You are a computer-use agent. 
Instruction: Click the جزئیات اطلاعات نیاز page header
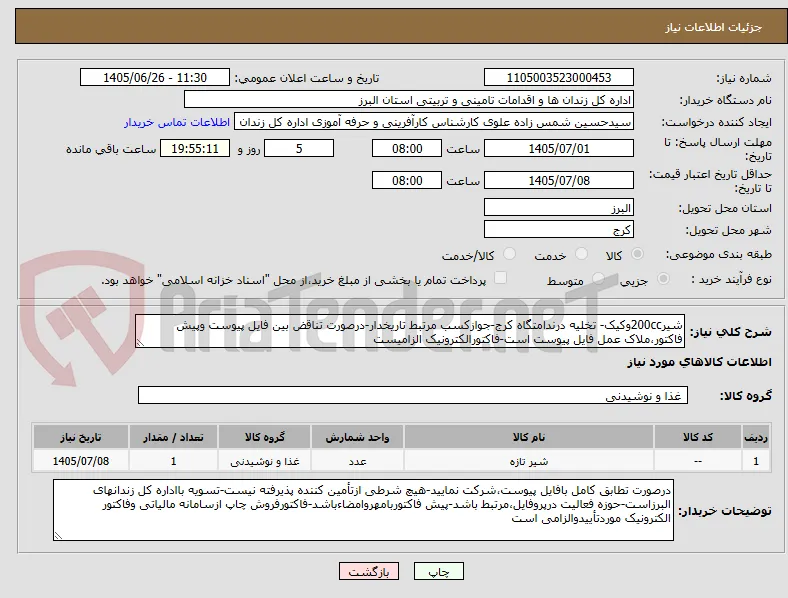pos(714,27)
